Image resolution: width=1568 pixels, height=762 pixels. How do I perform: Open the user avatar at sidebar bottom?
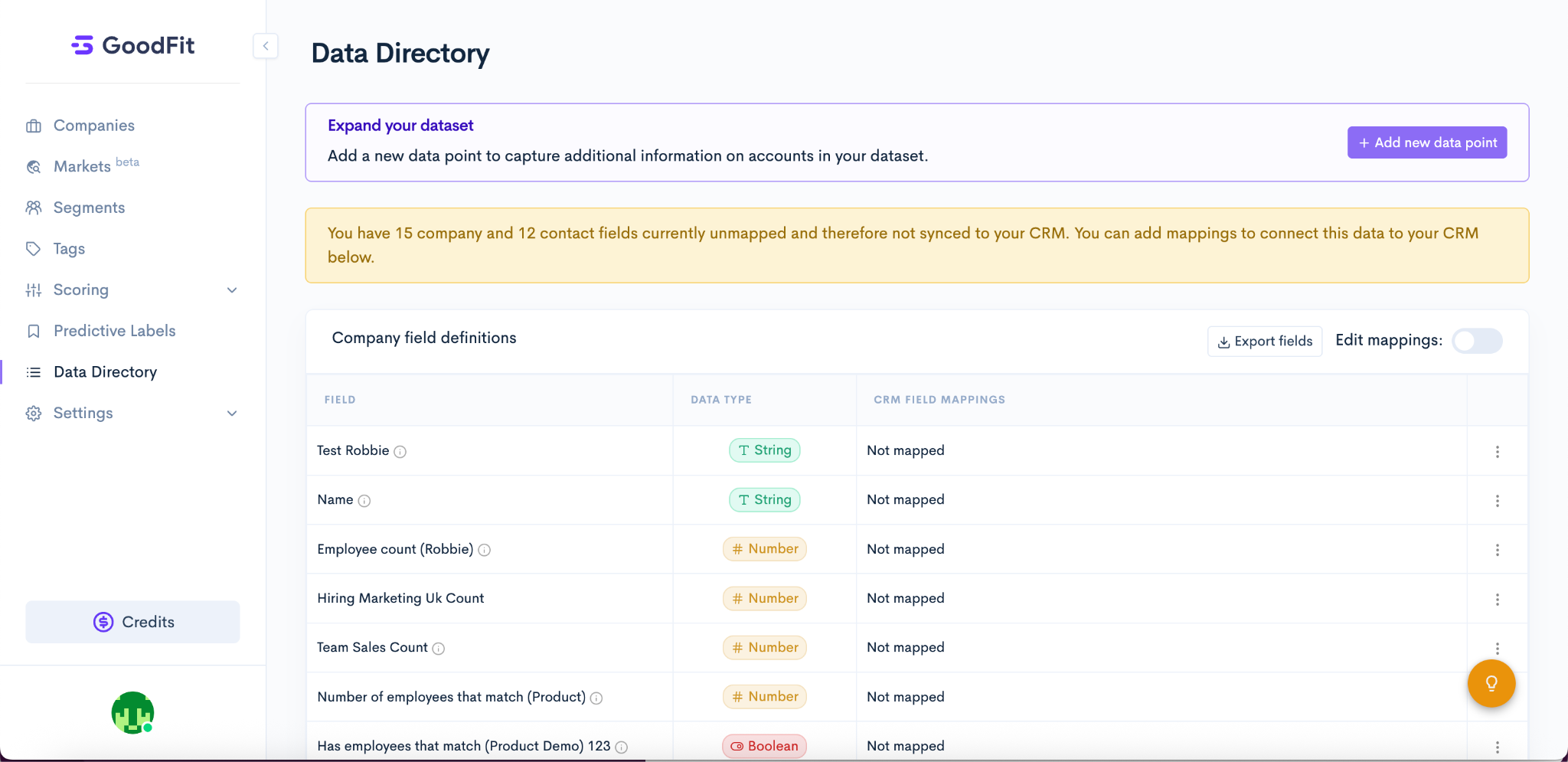[132, 712]
